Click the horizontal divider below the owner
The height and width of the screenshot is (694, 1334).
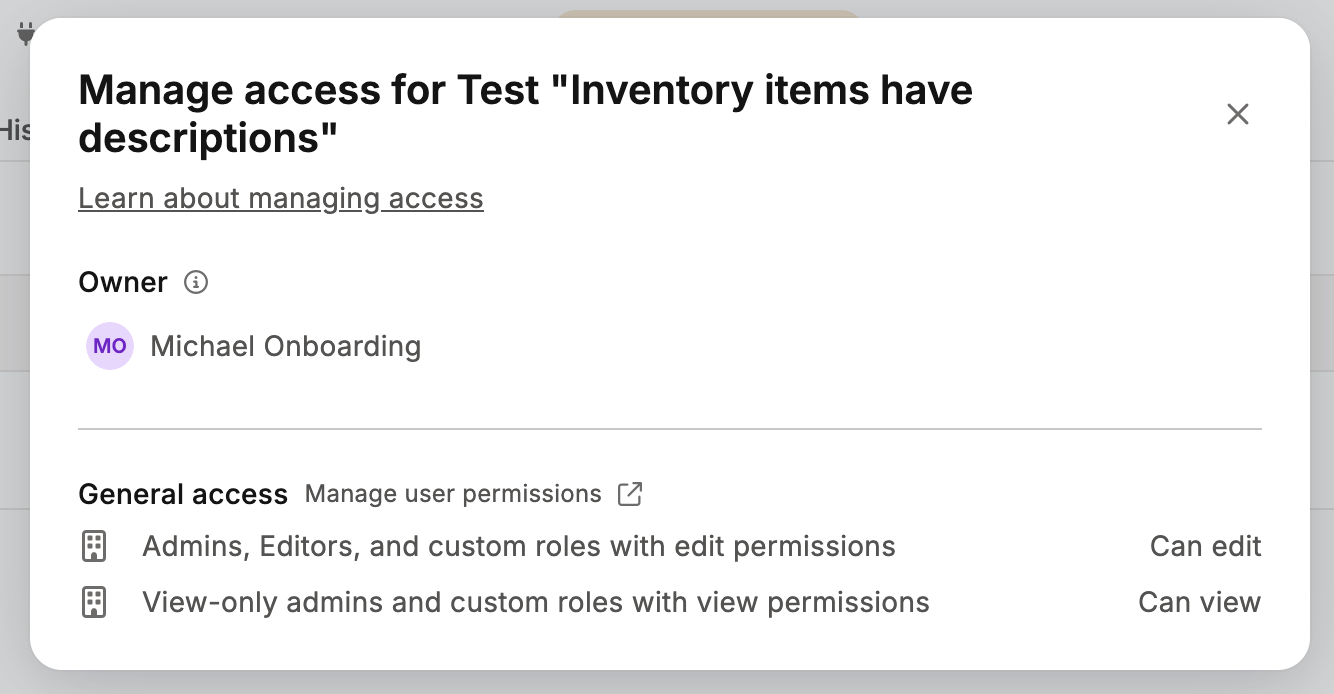coord(670,429)
